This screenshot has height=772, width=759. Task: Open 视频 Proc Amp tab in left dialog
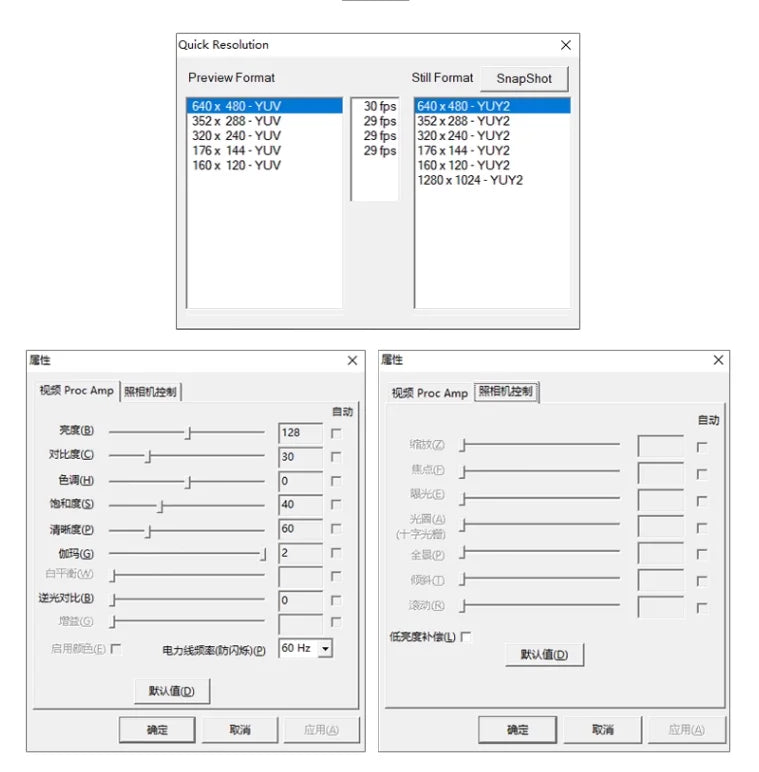tap(77, 390)
